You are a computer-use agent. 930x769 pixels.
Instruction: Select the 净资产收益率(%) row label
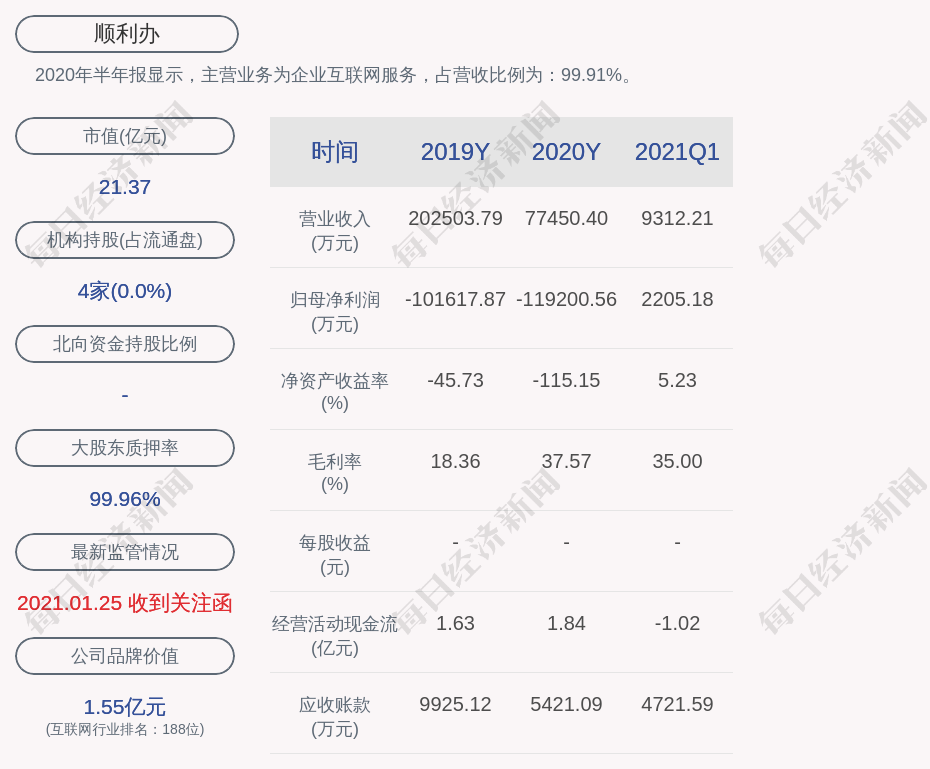coord(335,392)
